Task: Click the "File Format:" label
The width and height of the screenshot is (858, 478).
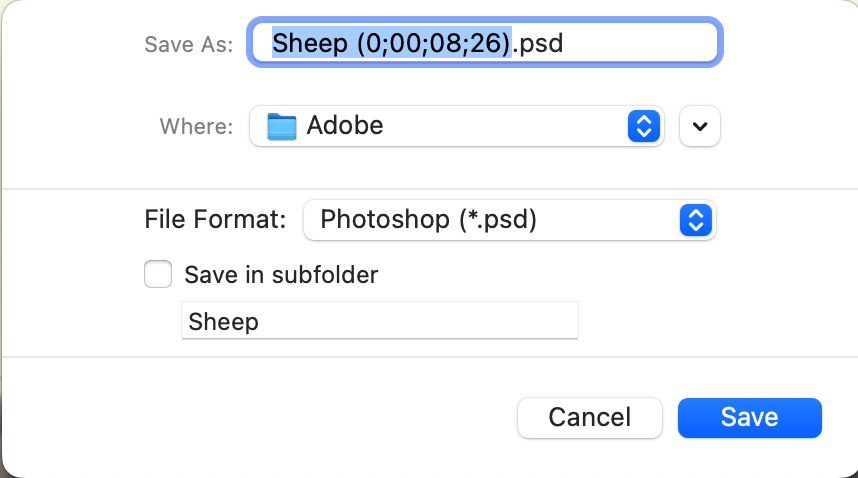Action: point(216,219)
